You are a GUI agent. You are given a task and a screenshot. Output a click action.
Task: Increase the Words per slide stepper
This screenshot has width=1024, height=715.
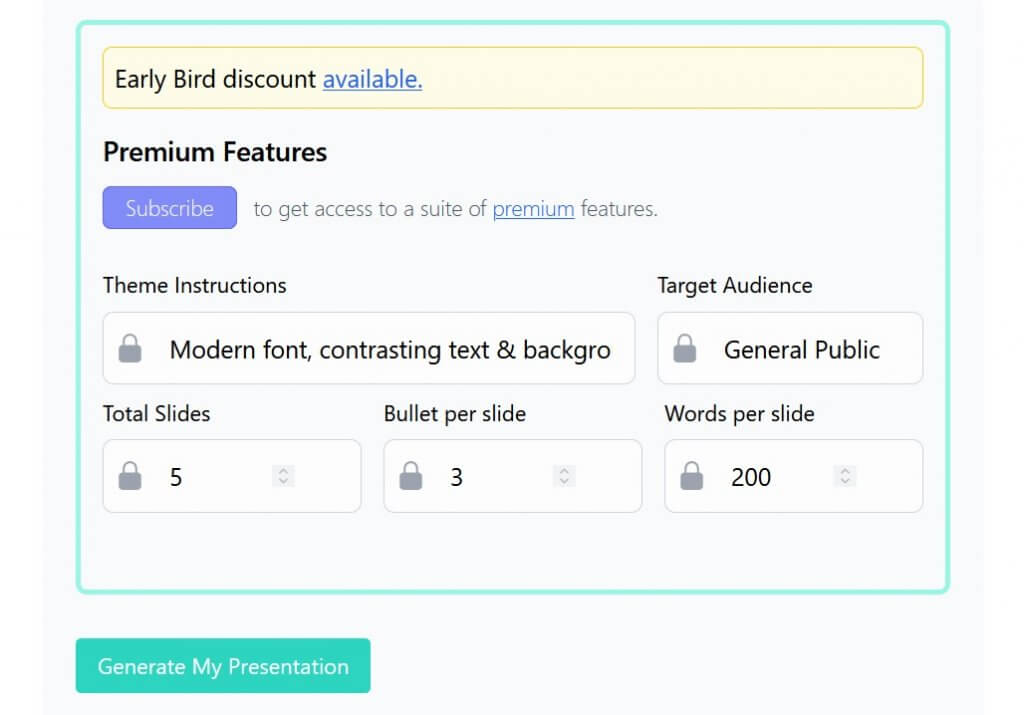[845, 470]
